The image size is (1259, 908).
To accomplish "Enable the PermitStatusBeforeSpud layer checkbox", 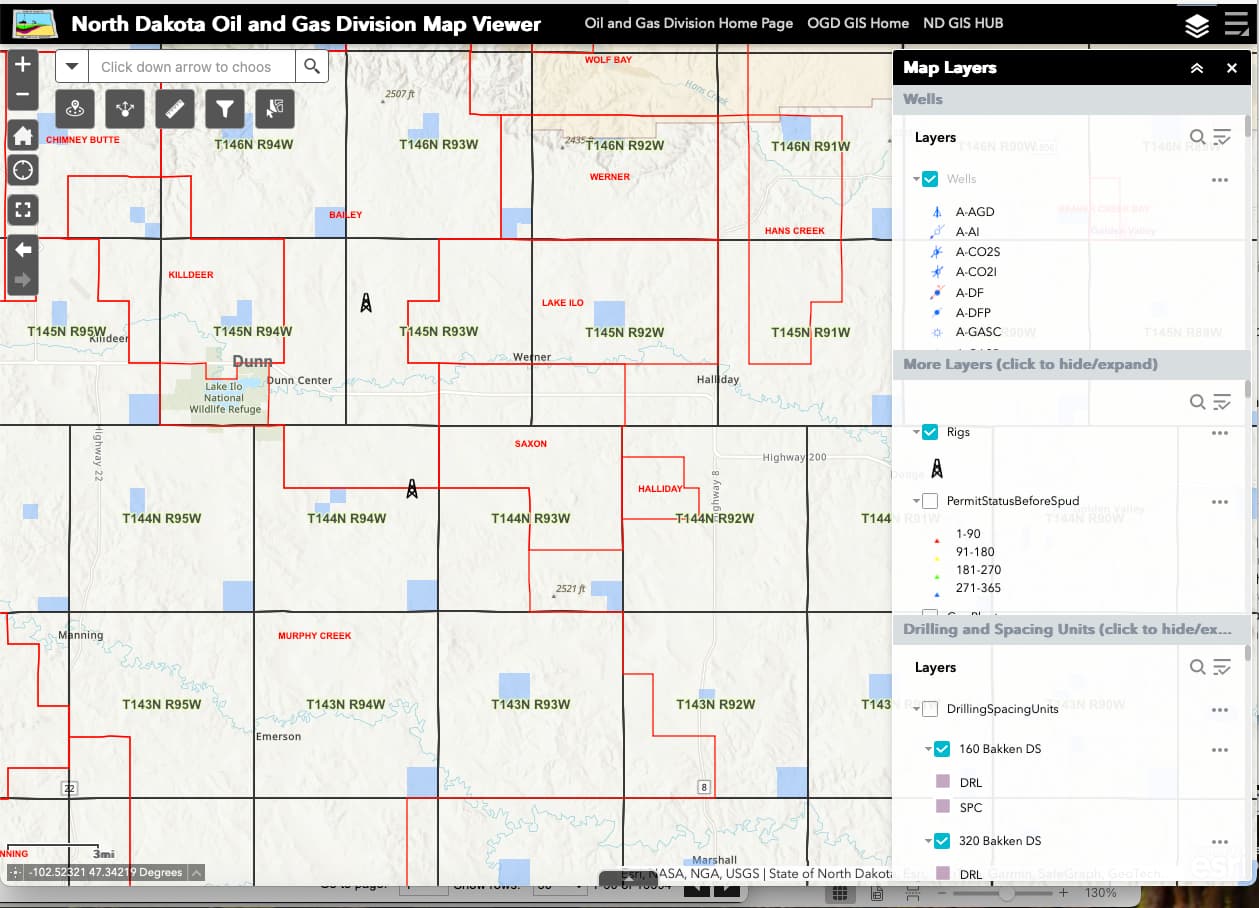I will 930,501.
